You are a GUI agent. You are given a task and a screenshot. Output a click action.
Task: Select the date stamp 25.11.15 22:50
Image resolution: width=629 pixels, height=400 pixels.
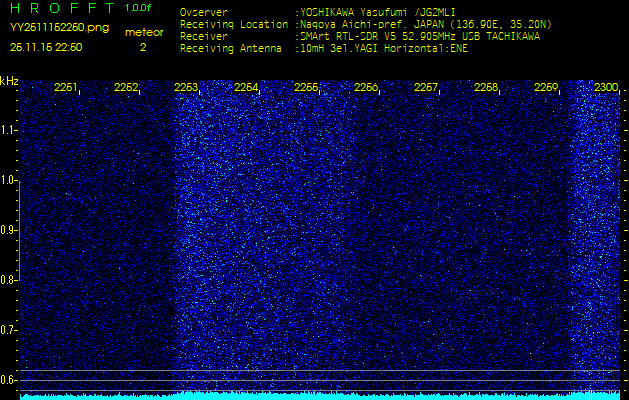pyautogui.click(x=46, y=47)
